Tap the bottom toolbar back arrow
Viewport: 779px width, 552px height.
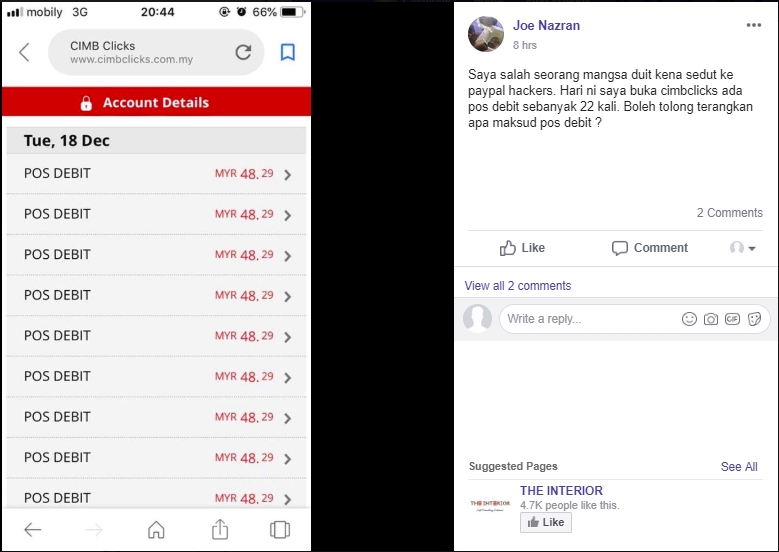coord(33,530)
